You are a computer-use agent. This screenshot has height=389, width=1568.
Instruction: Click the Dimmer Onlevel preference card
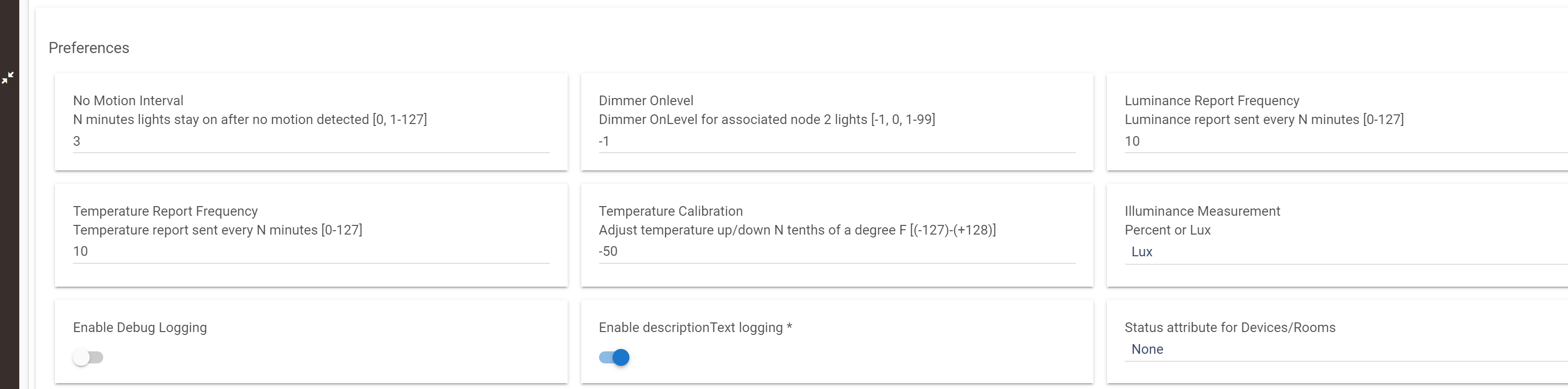pos(837,121)
